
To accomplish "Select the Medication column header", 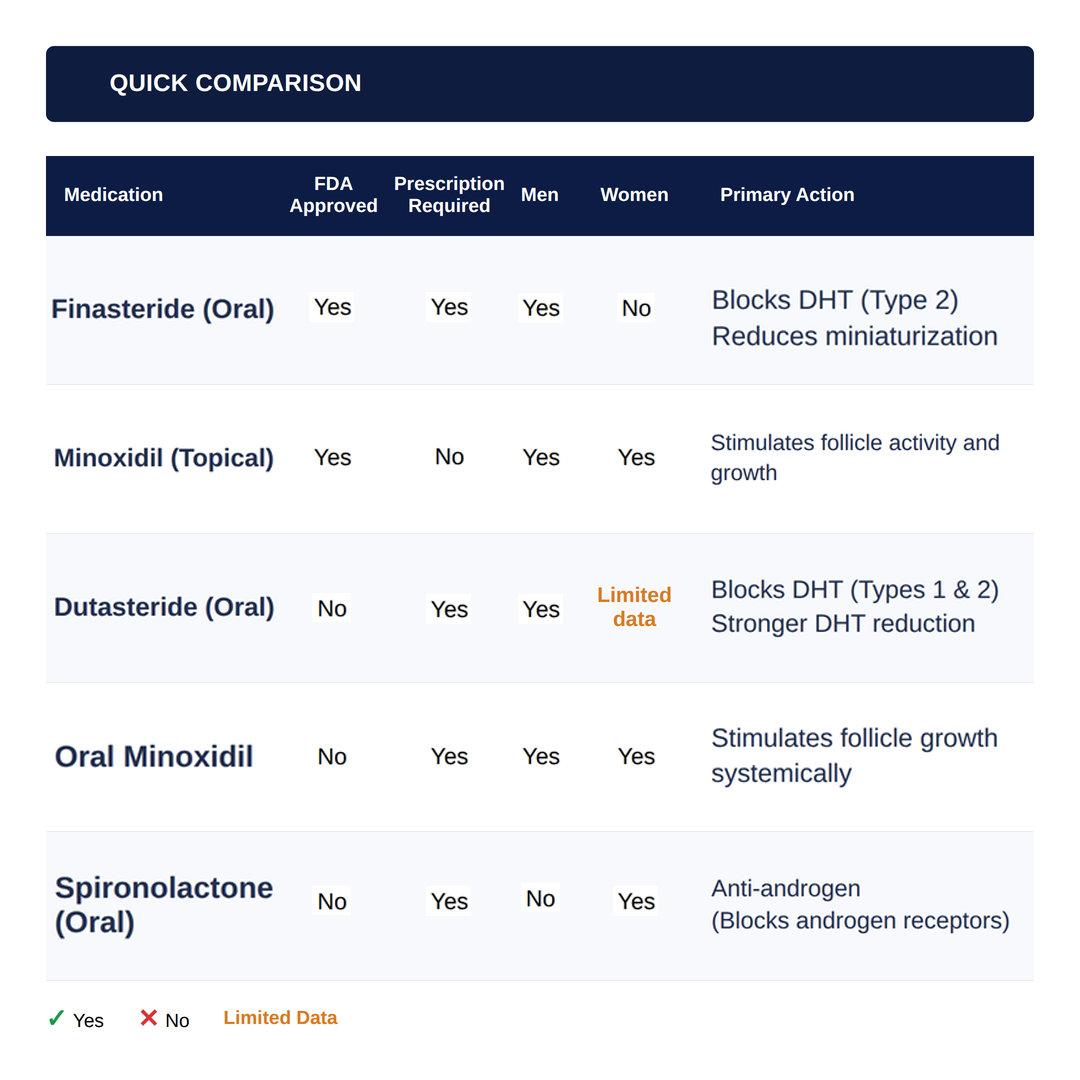I will click(114, 194).
